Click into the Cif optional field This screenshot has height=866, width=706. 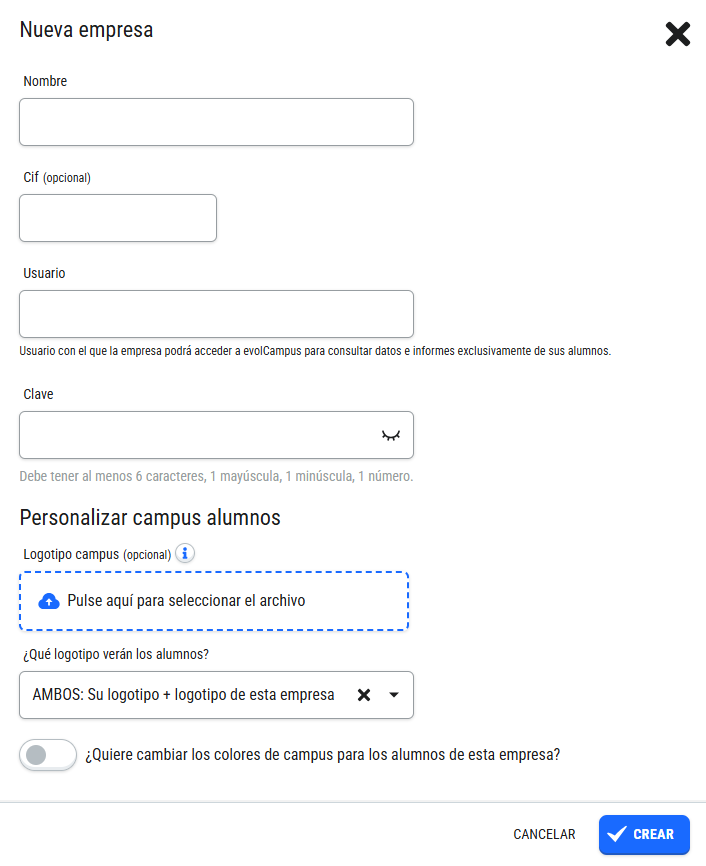118,218
